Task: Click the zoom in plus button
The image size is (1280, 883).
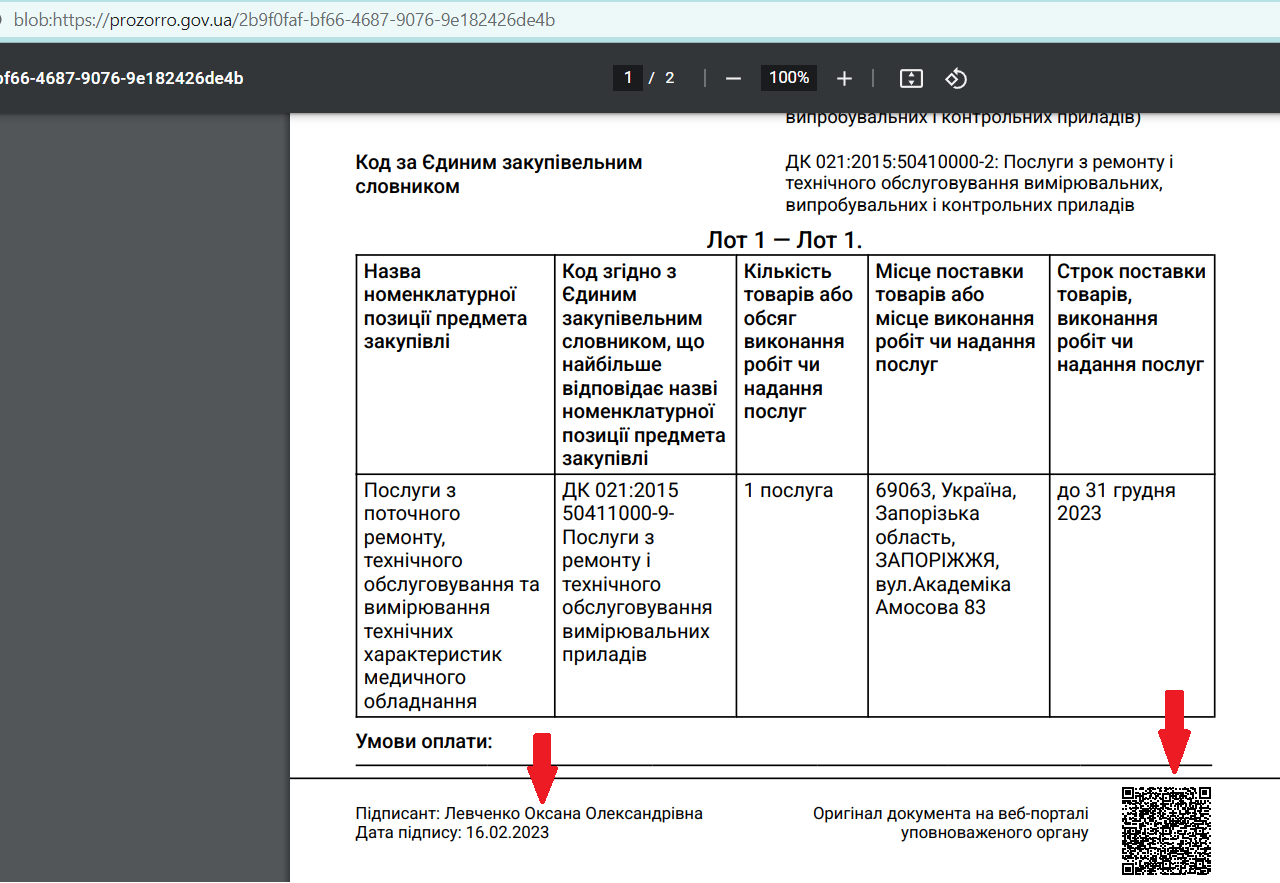Action: (x=844, y=78)
